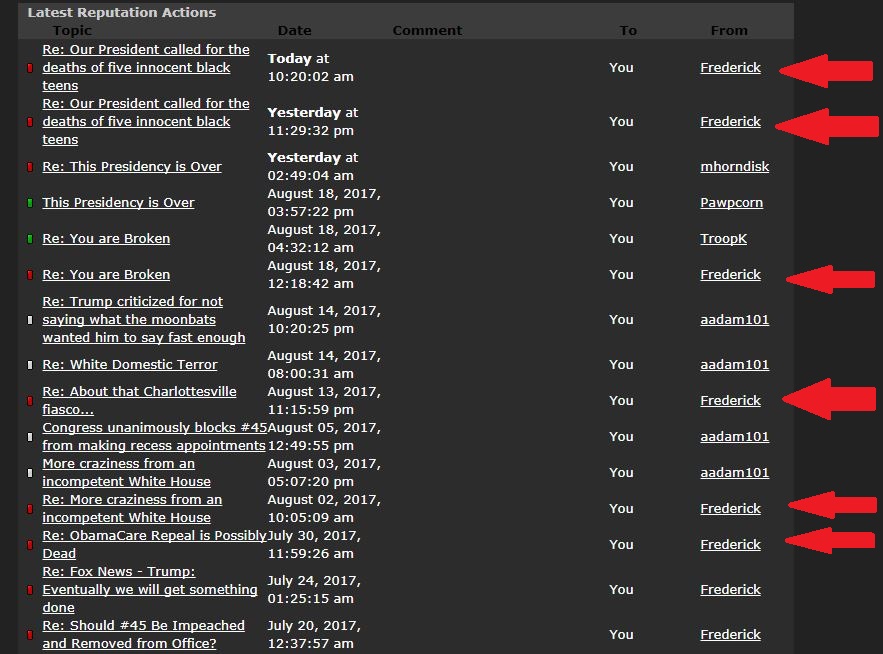Open Pawpcorn's profile link
Image resolution: width=883 pixels, height=654 pixels.
click(731, 203)
